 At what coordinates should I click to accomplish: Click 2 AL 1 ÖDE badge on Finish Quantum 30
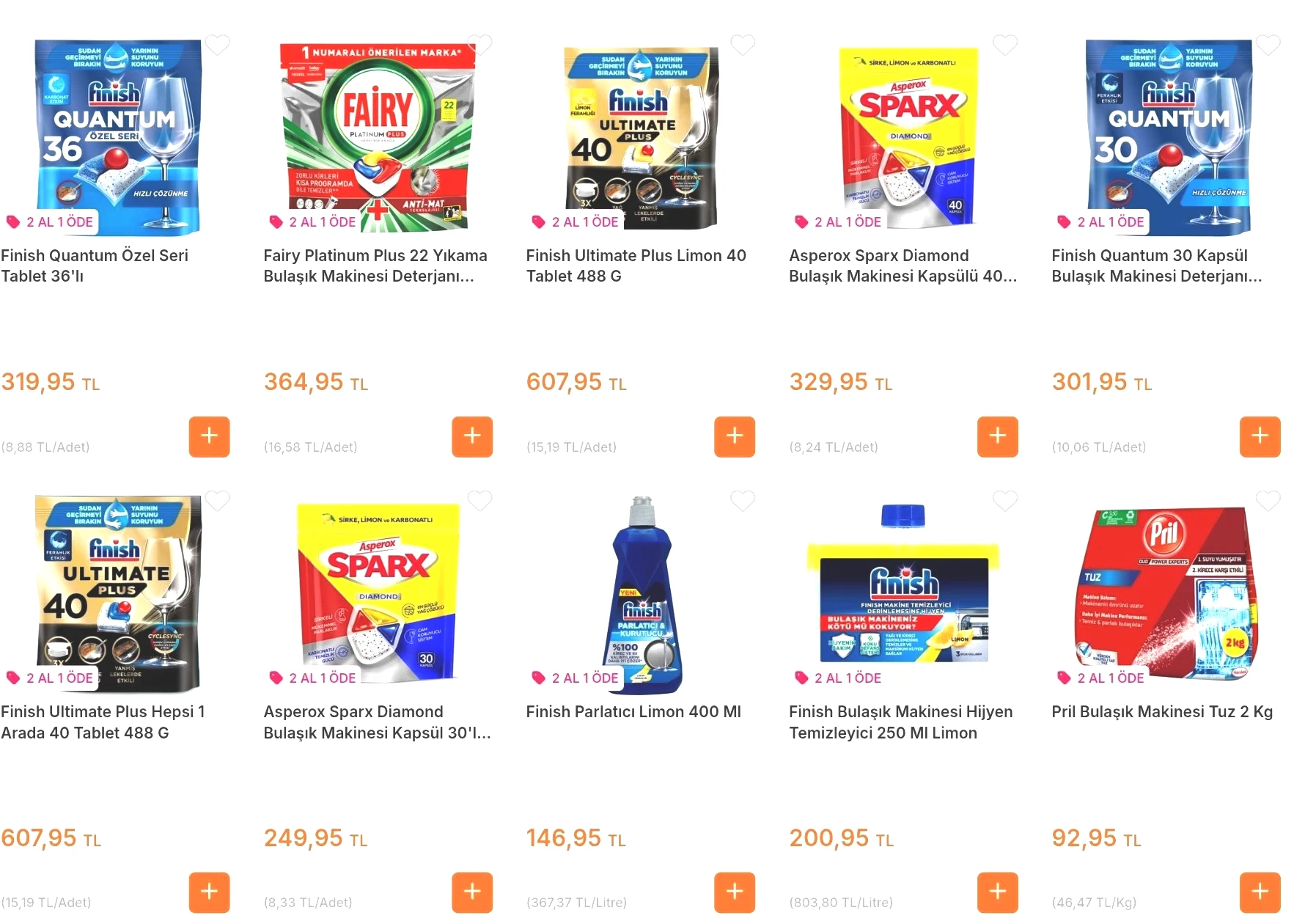1101,221
